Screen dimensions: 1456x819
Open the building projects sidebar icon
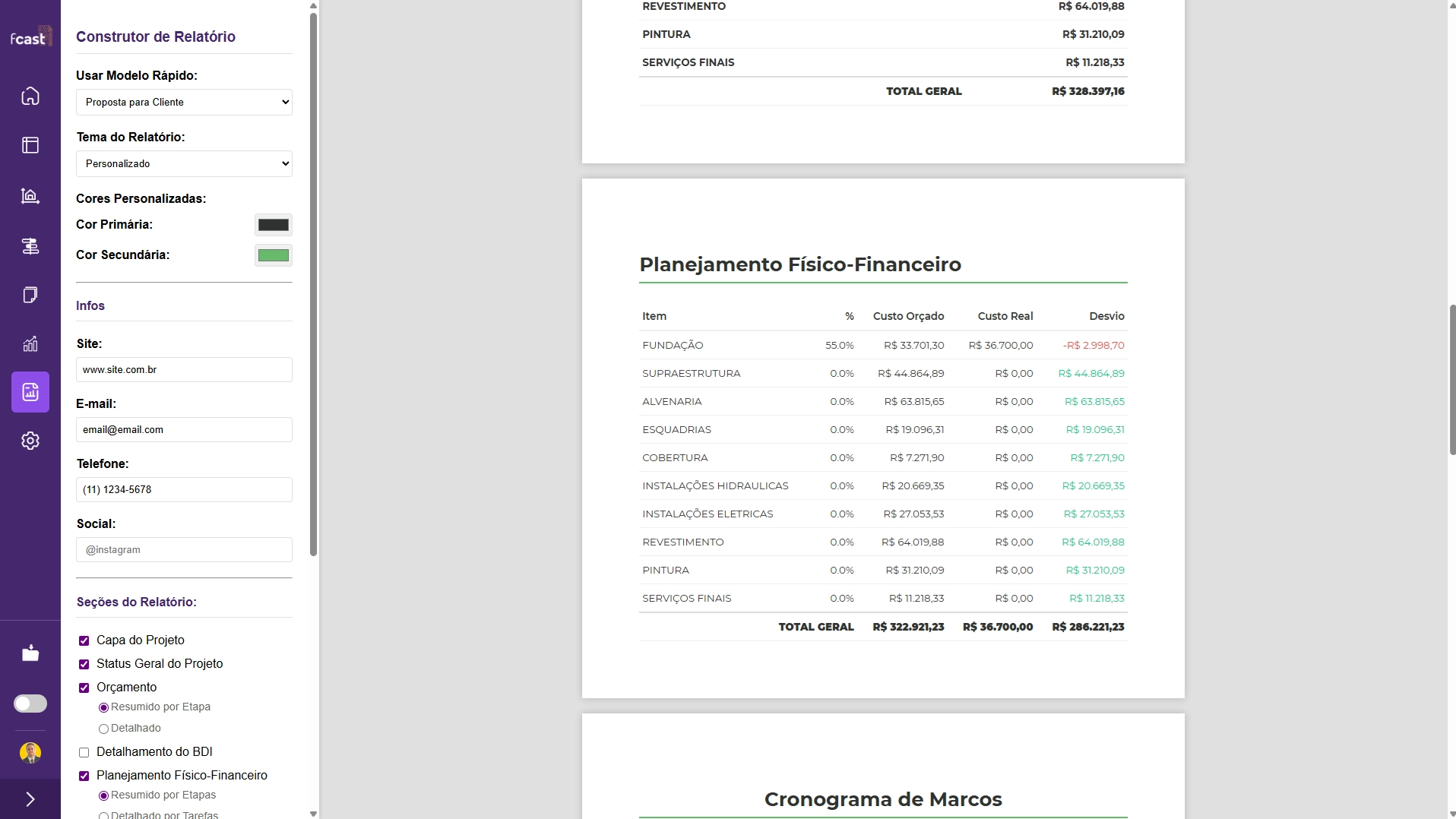point(30,196)
